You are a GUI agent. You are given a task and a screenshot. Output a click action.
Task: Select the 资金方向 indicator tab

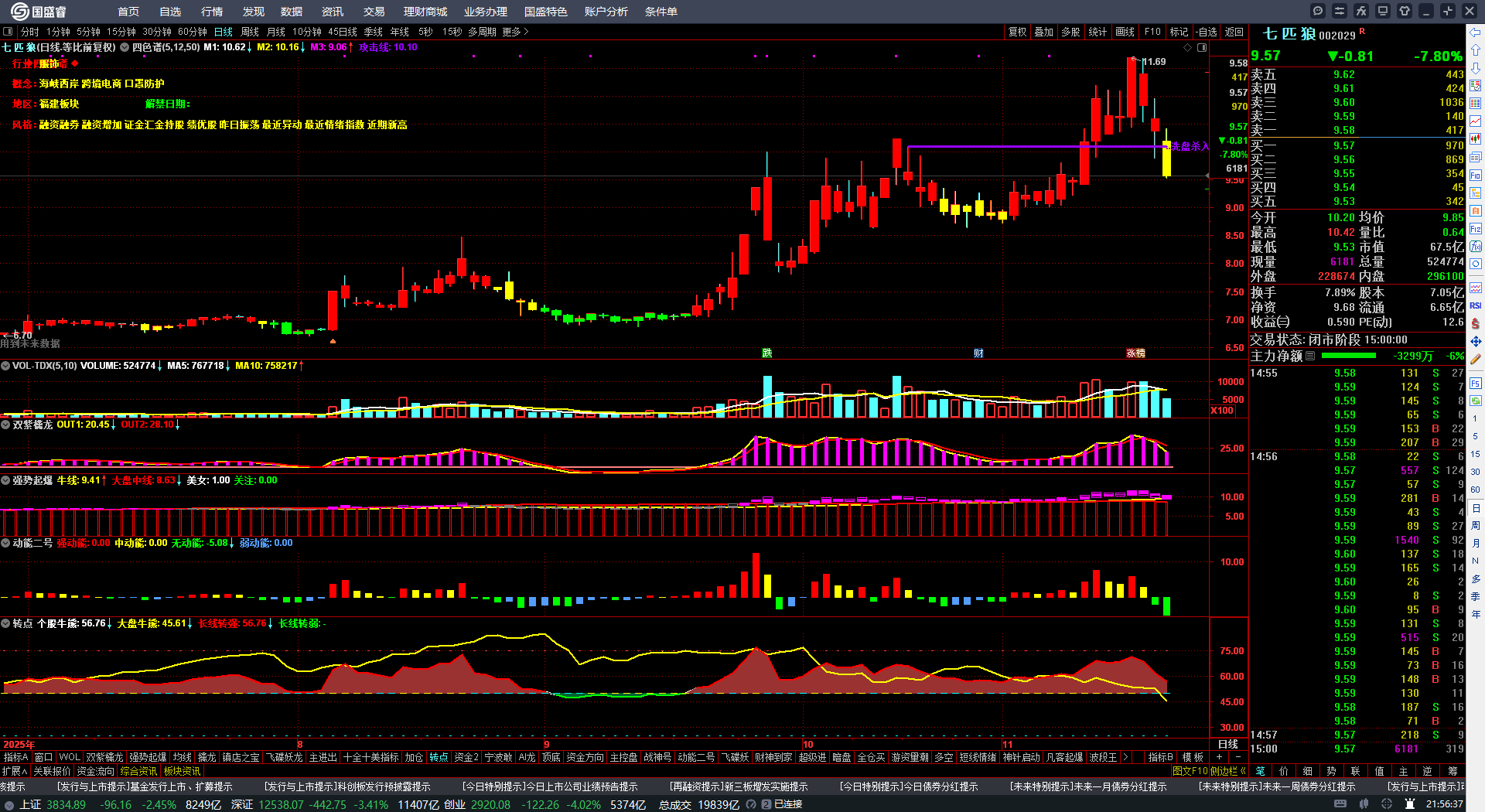click(585, 757)
